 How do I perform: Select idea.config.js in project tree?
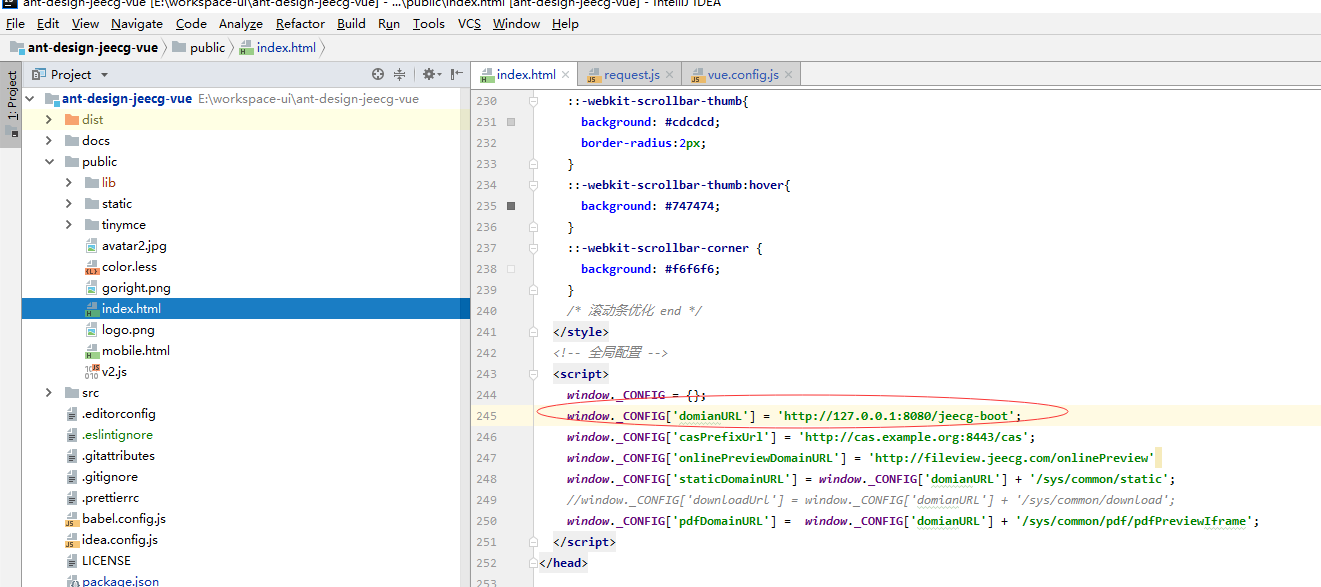click(120, 541)
